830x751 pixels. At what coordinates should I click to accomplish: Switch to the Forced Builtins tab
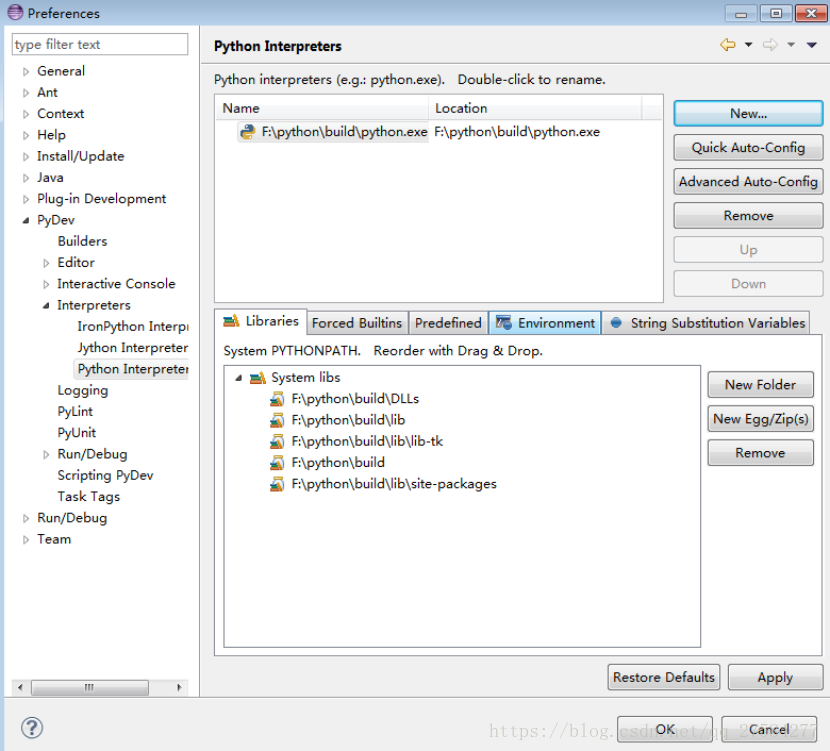click(x=357, y=323)
